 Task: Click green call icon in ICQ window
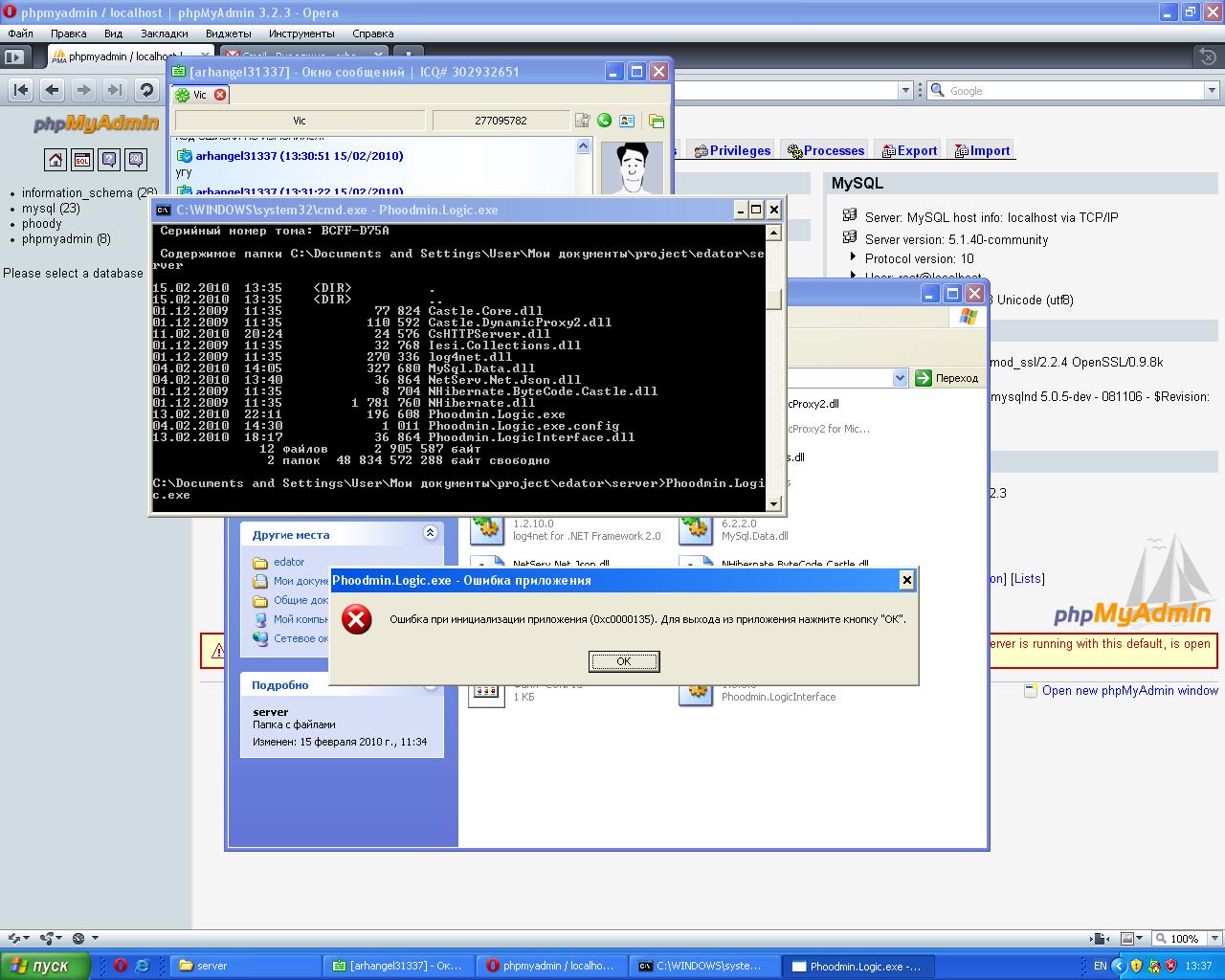click(604, 120)
